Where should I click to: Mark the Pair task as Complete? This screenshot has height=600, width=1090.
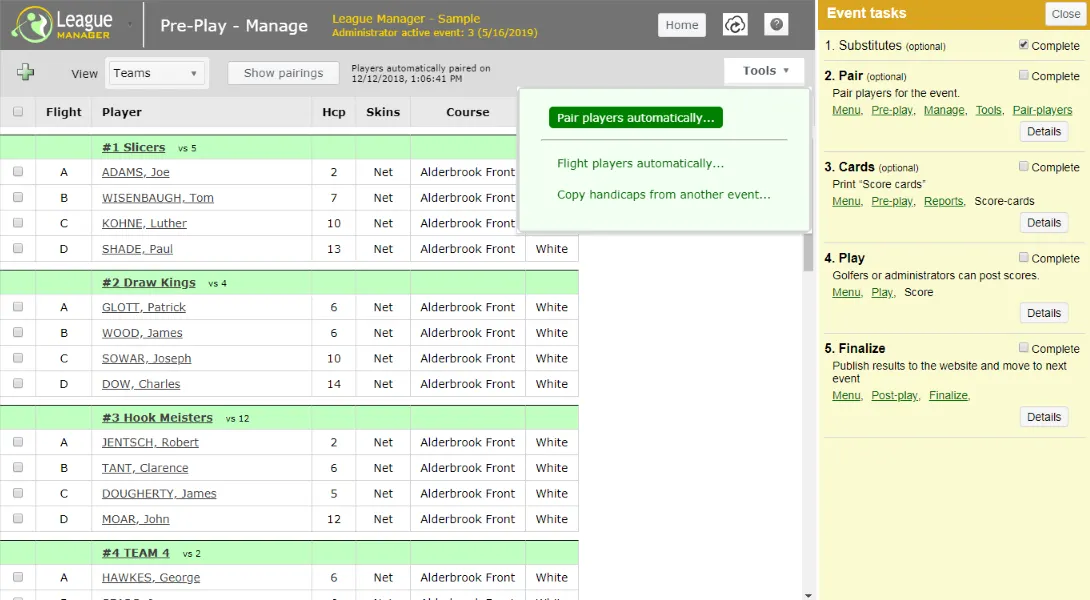pyautogui.click(x=1023, y=76)
